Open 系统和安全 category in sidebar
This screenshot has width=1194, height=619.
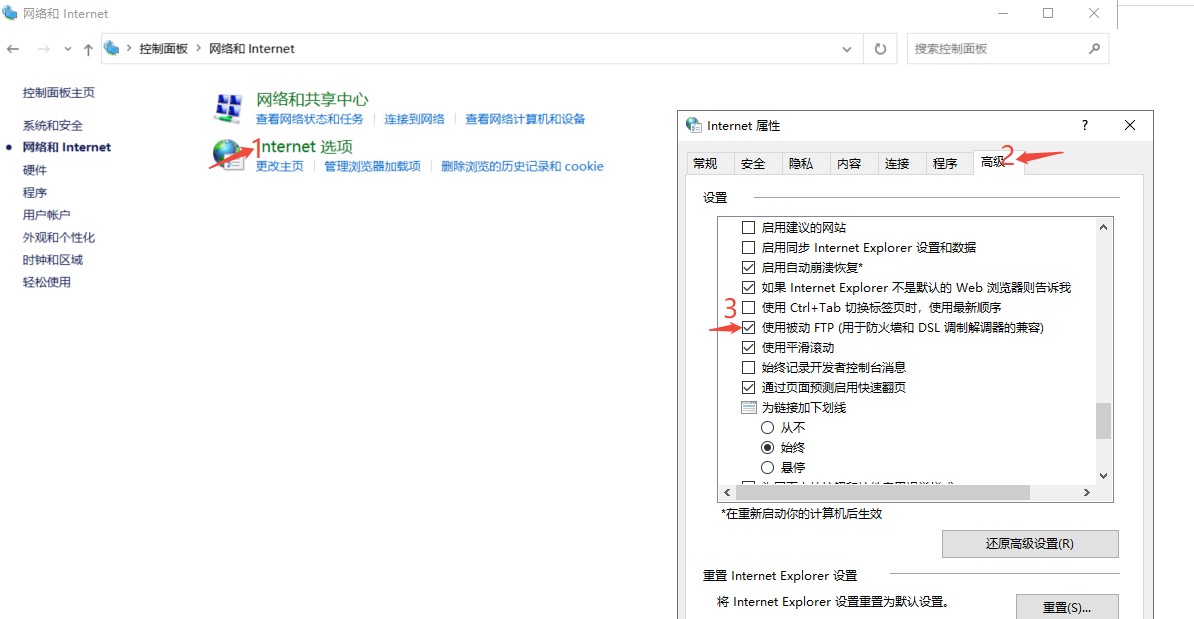click(x=53, y=125)
